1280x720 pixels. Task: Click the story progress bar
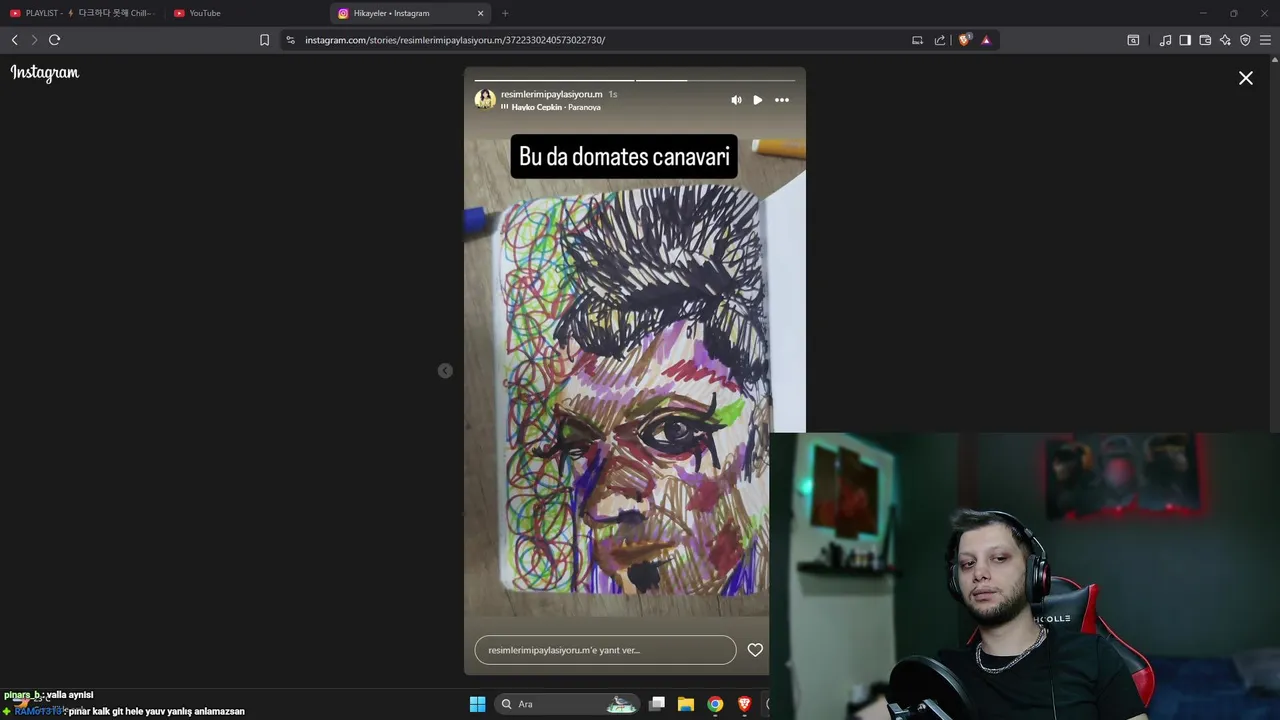pos(635,80)
